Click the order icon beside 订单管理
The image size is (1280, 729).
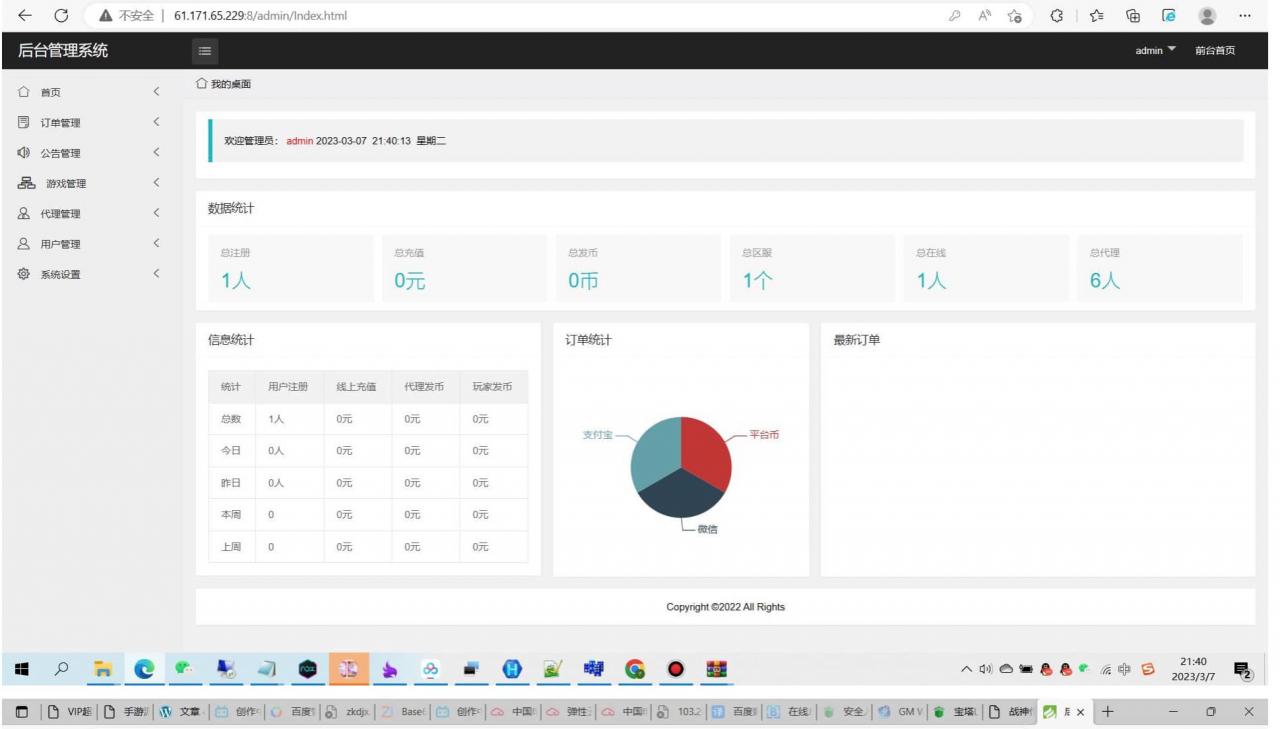[x=25, y=122]
